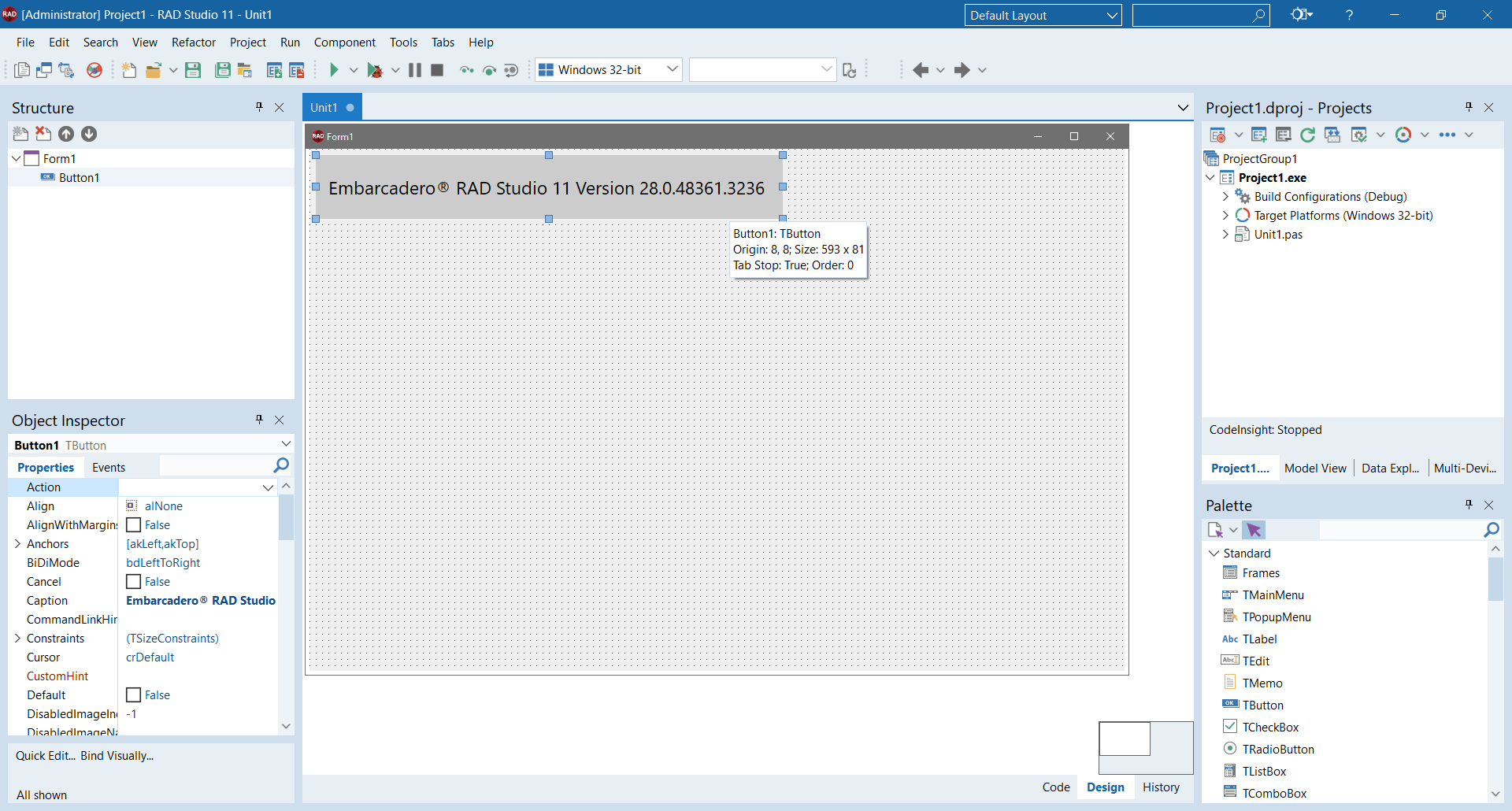Click the Run with debugger bug icon
The width and height of the screenshot is (1512, 811).
point(375,70)
